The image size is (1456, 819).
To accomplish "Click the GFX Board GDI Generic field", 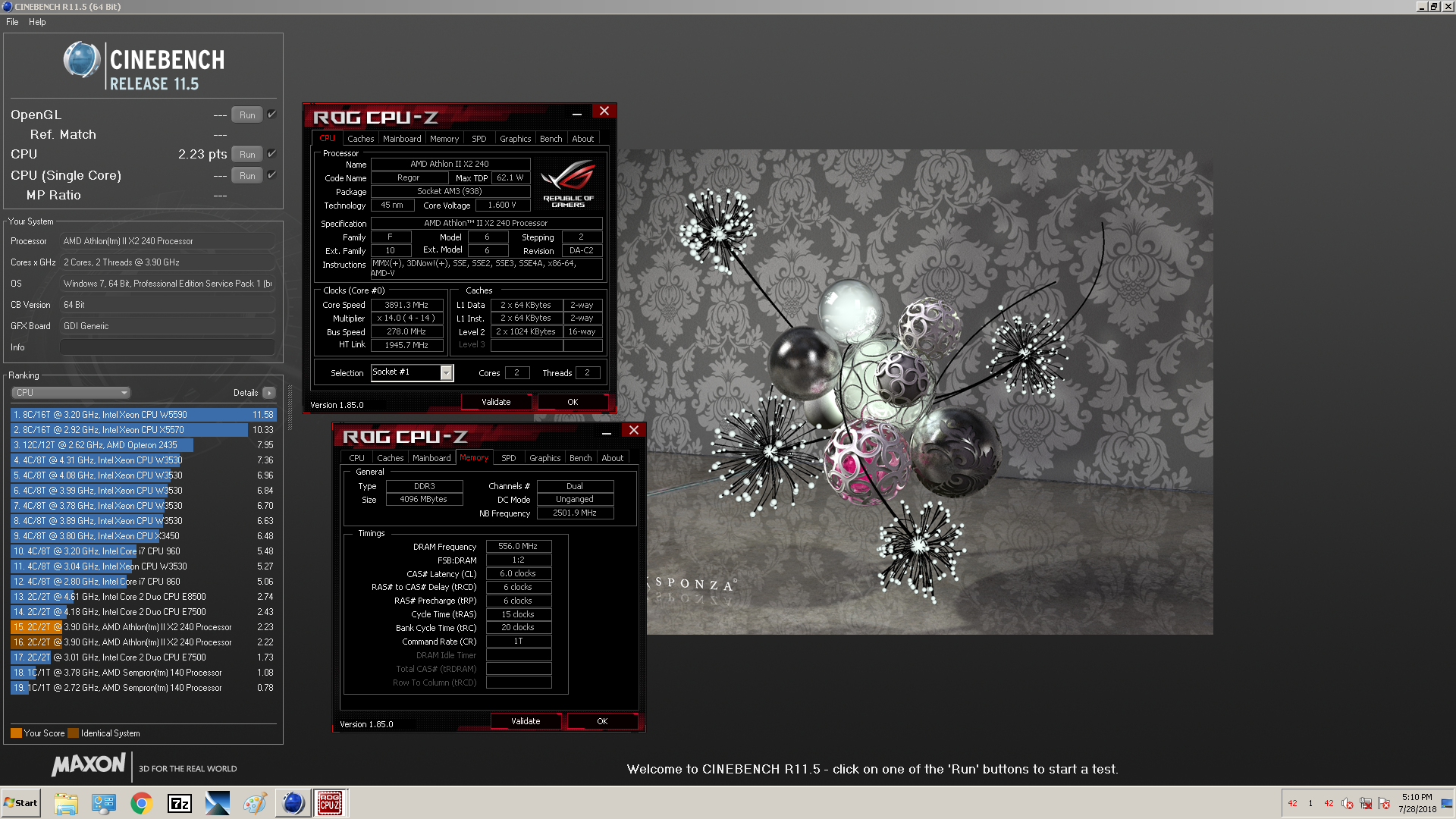I will point(168,326).
